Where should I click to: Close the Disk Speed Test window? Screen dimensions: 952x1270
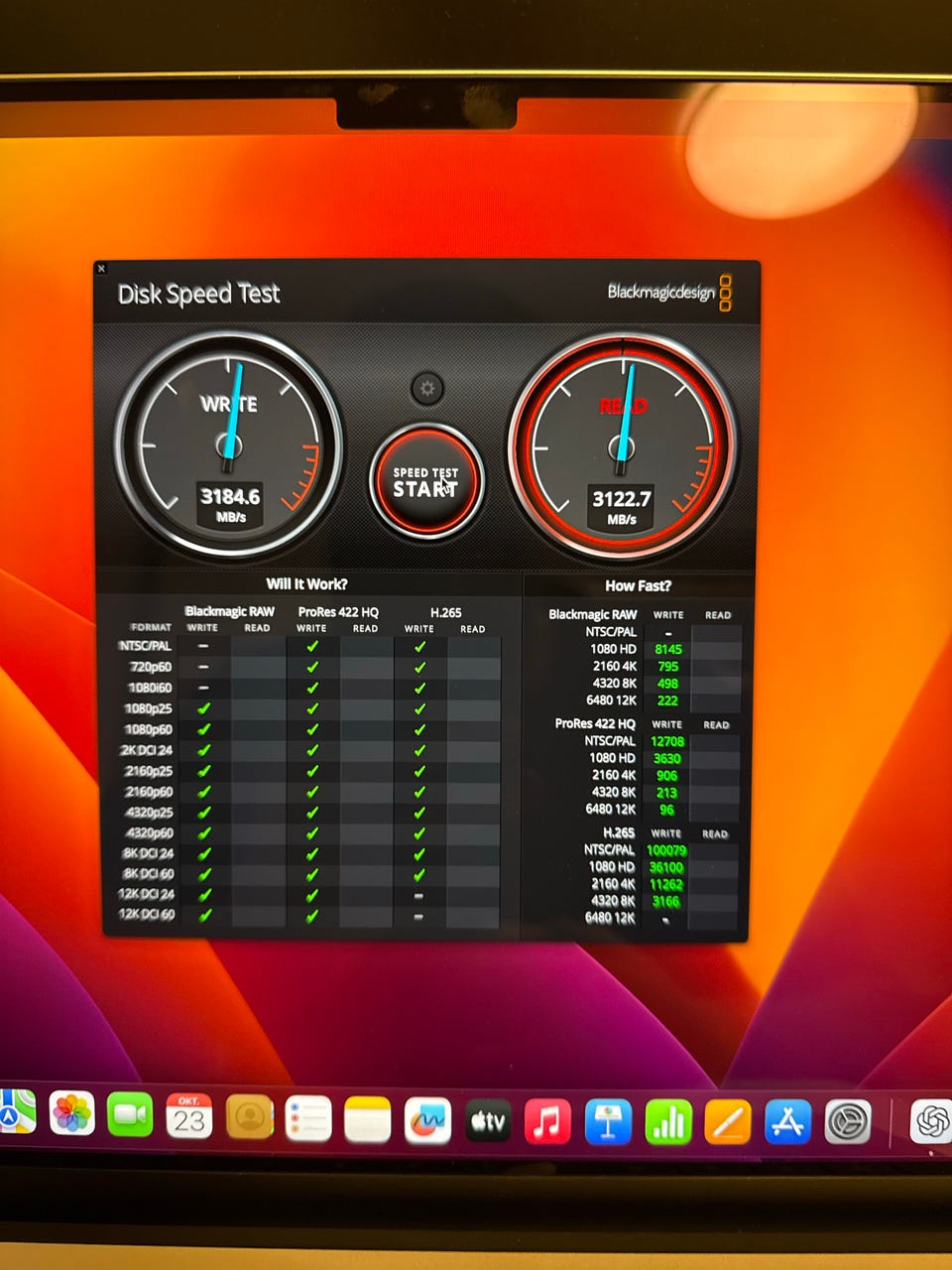pyautogui.click(x=101, y=269)
